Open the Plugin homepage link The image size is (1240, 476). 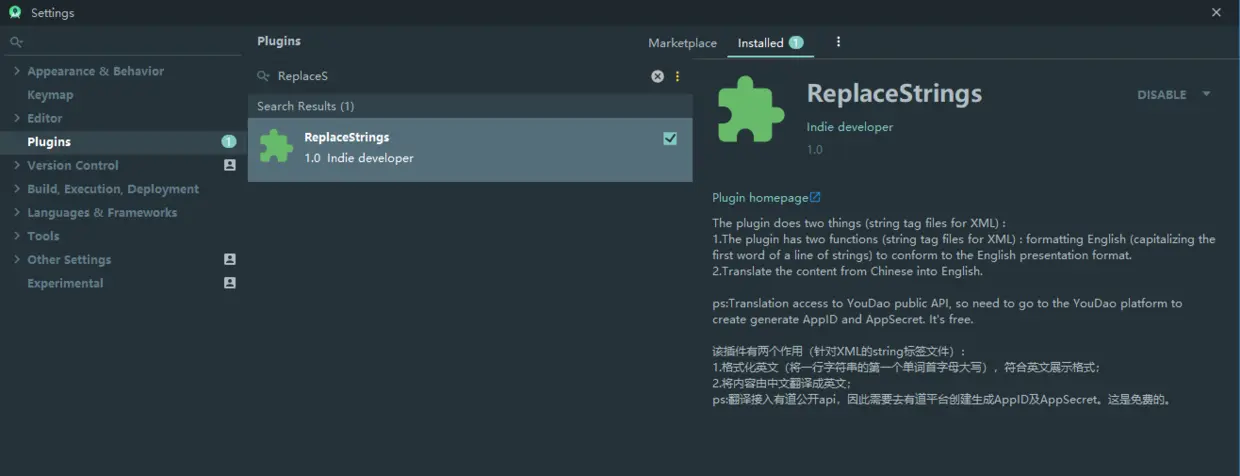[x=760, y=198]
